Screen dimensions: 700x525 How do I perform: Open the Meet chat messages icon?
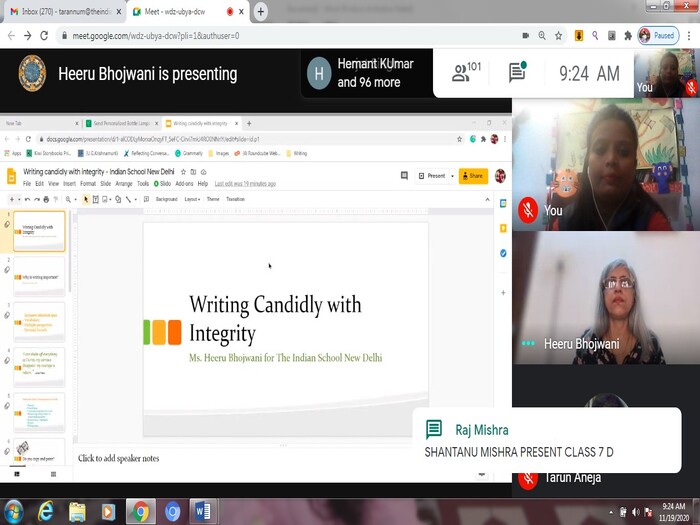[x=517, y=72]
